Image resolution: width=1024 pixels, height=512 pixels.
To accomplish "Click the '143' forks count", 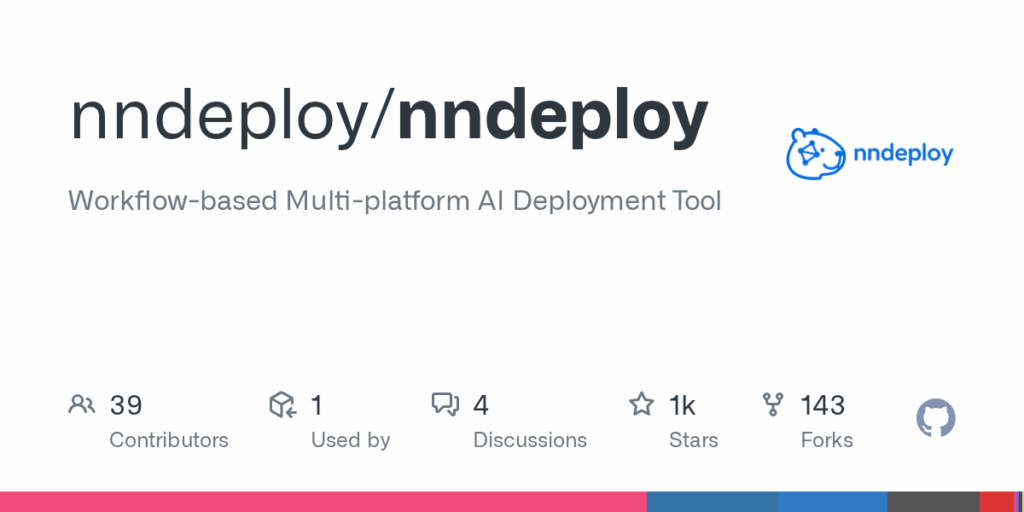I will [823, 406].
